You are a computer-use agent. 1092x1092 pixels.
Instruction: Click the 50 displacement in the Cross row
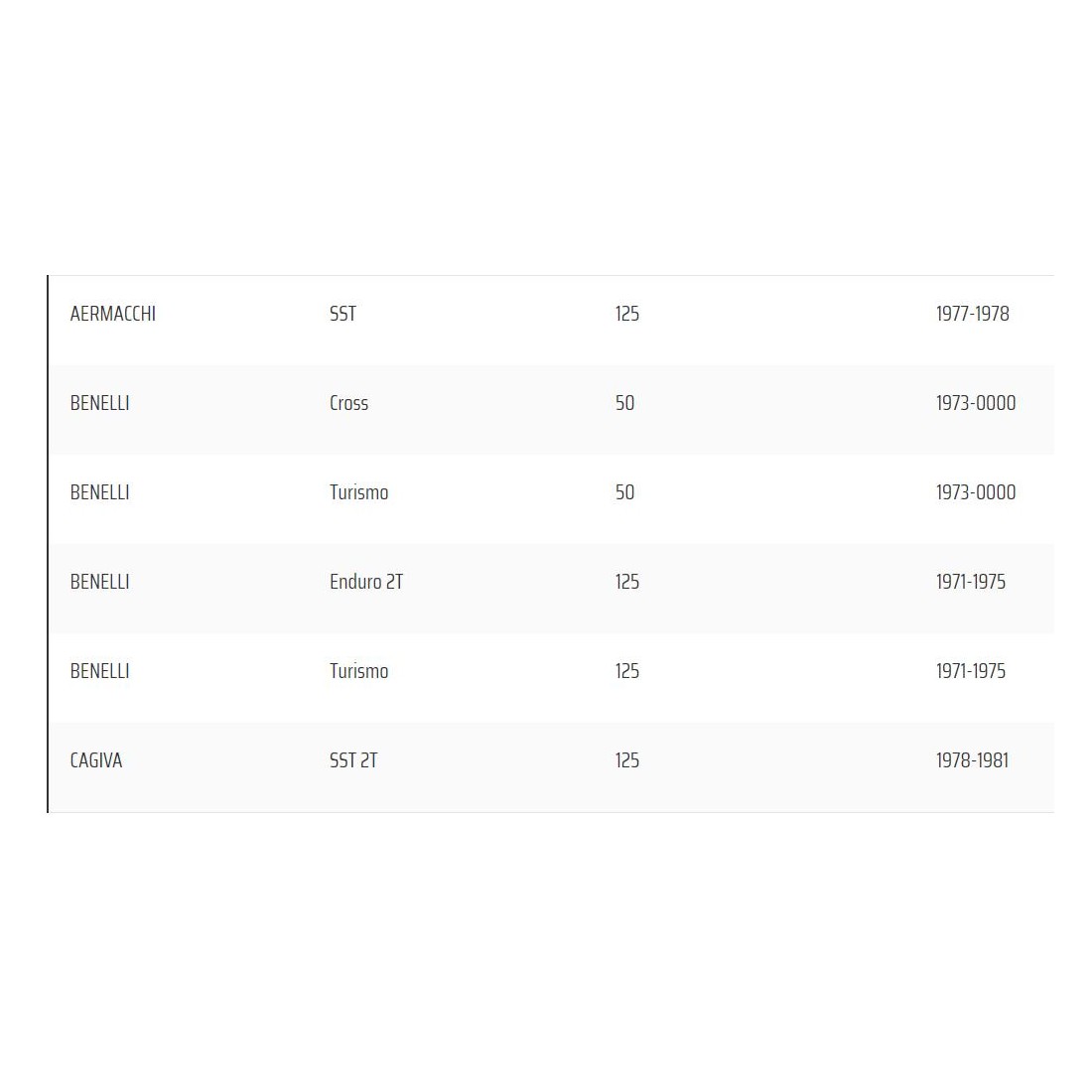pyautogui.click(x=624, y=403)
